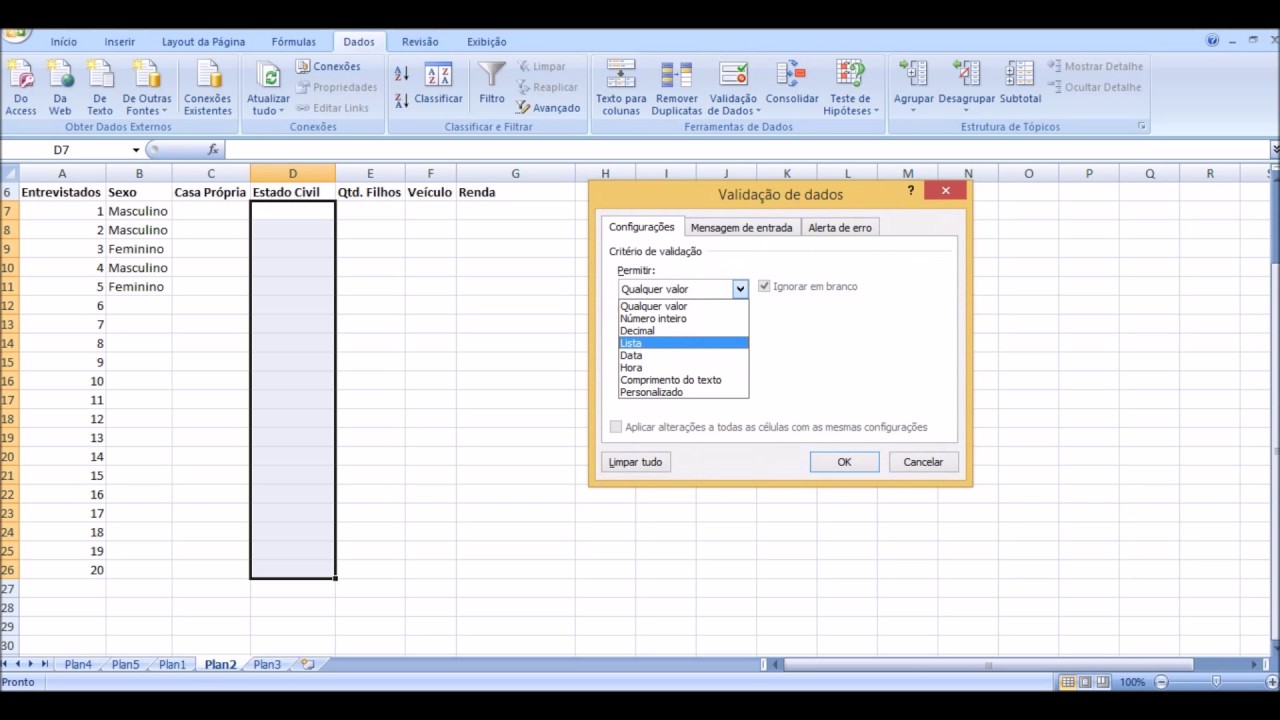
Task: Open Conexões in ribbon
Action: 328,67
